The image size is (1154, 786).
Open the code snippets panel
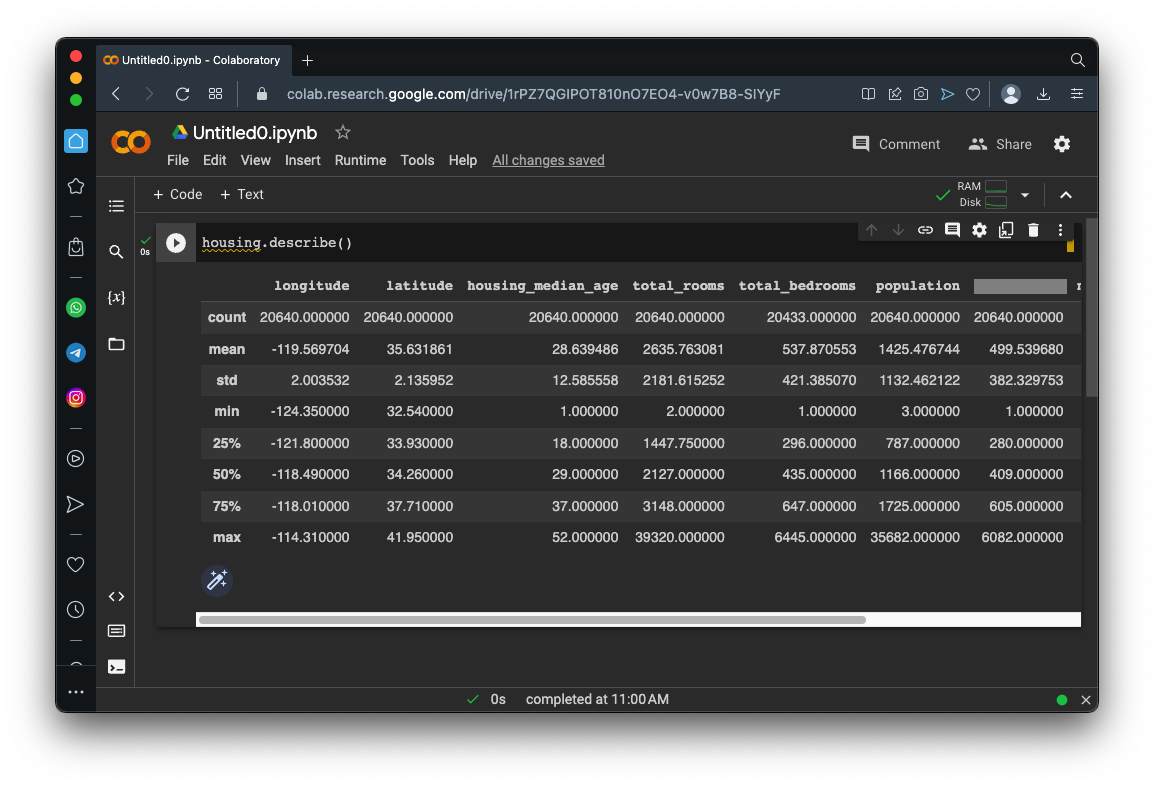point(116,596)
